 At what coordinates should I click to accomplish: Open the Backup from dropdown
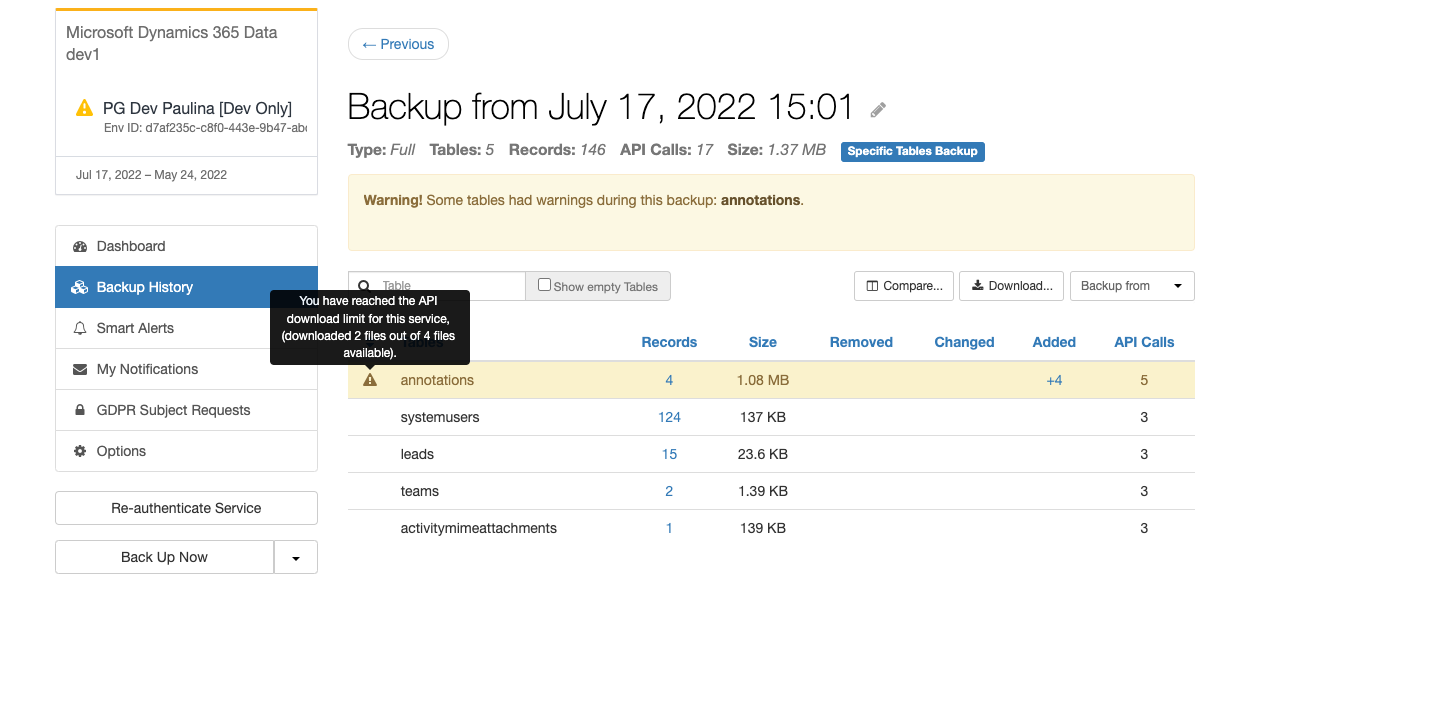[x=1131, y=285]
